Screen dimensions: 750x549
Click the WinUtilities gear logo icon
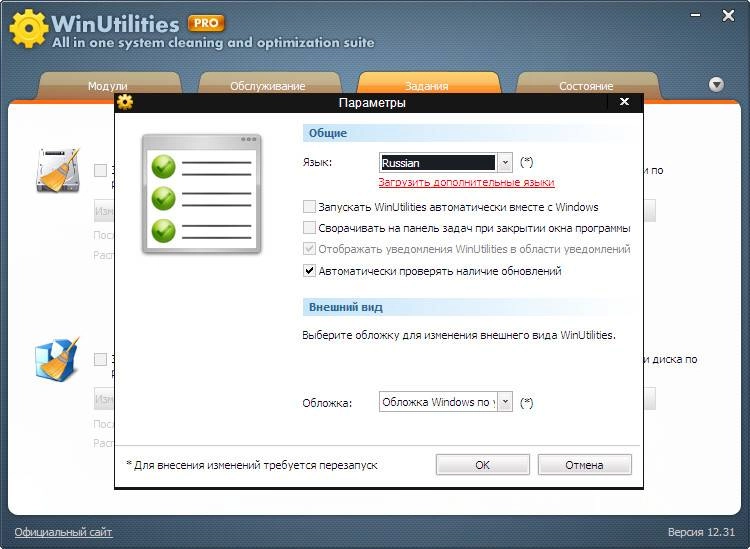coord(28,29)
